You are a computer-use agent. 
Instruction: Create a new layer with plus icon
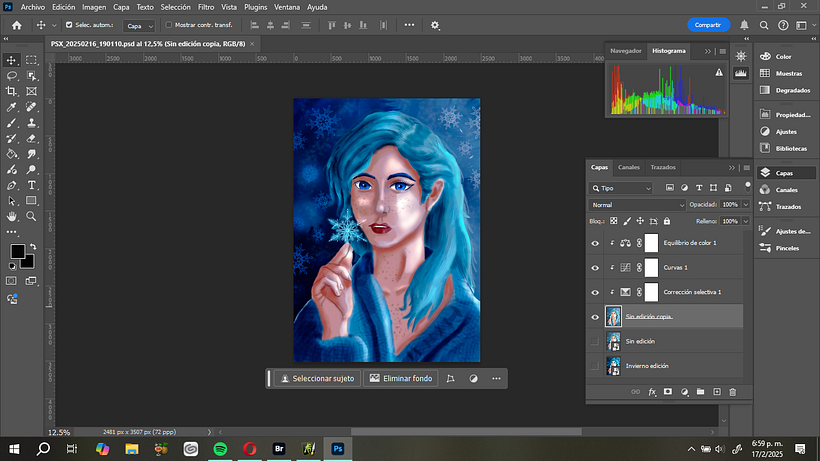(716, 392)
